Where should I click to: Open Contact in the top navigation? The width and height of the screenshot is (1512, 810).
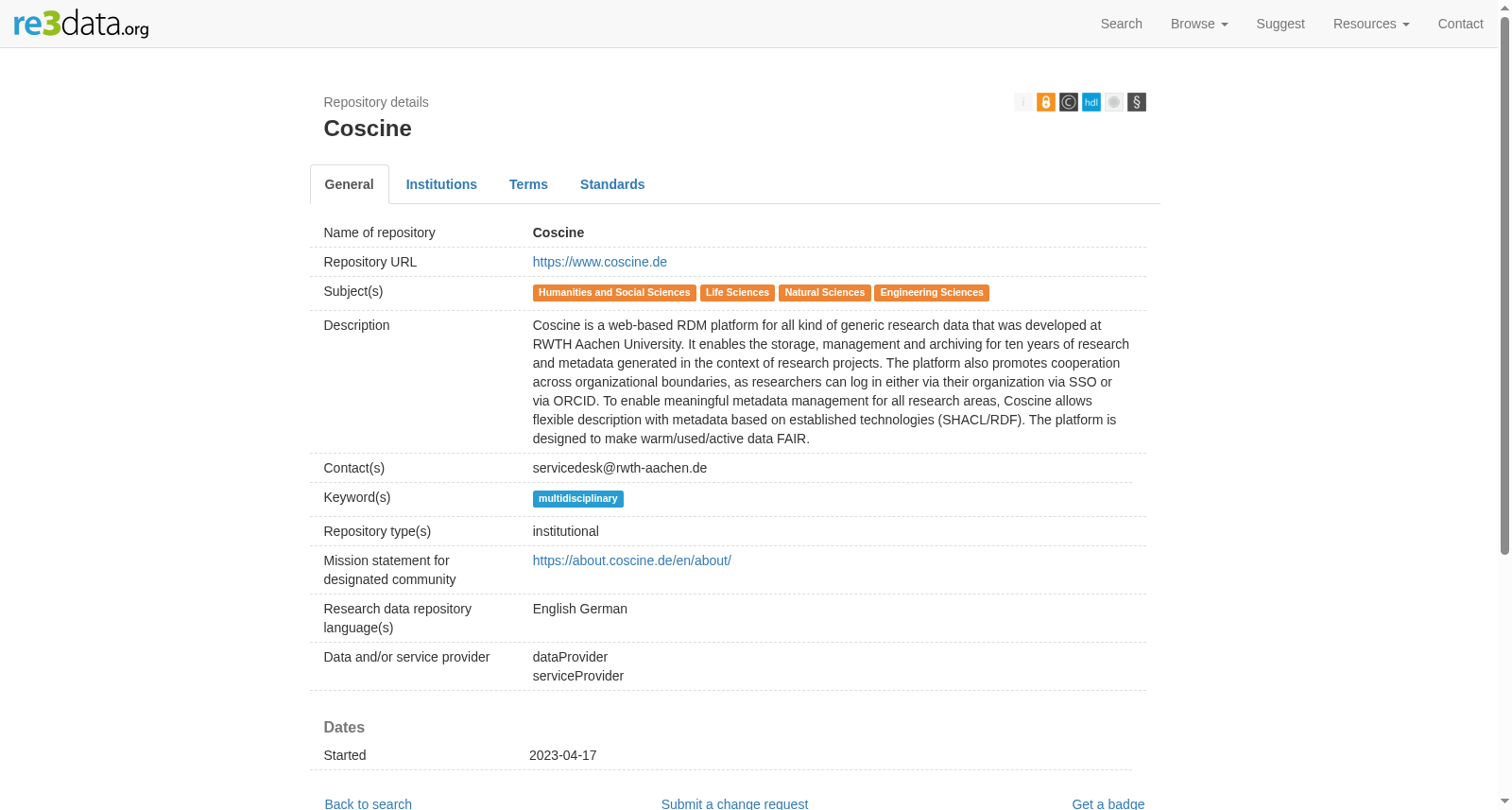pyautogui.click(x=1460, y=24)
